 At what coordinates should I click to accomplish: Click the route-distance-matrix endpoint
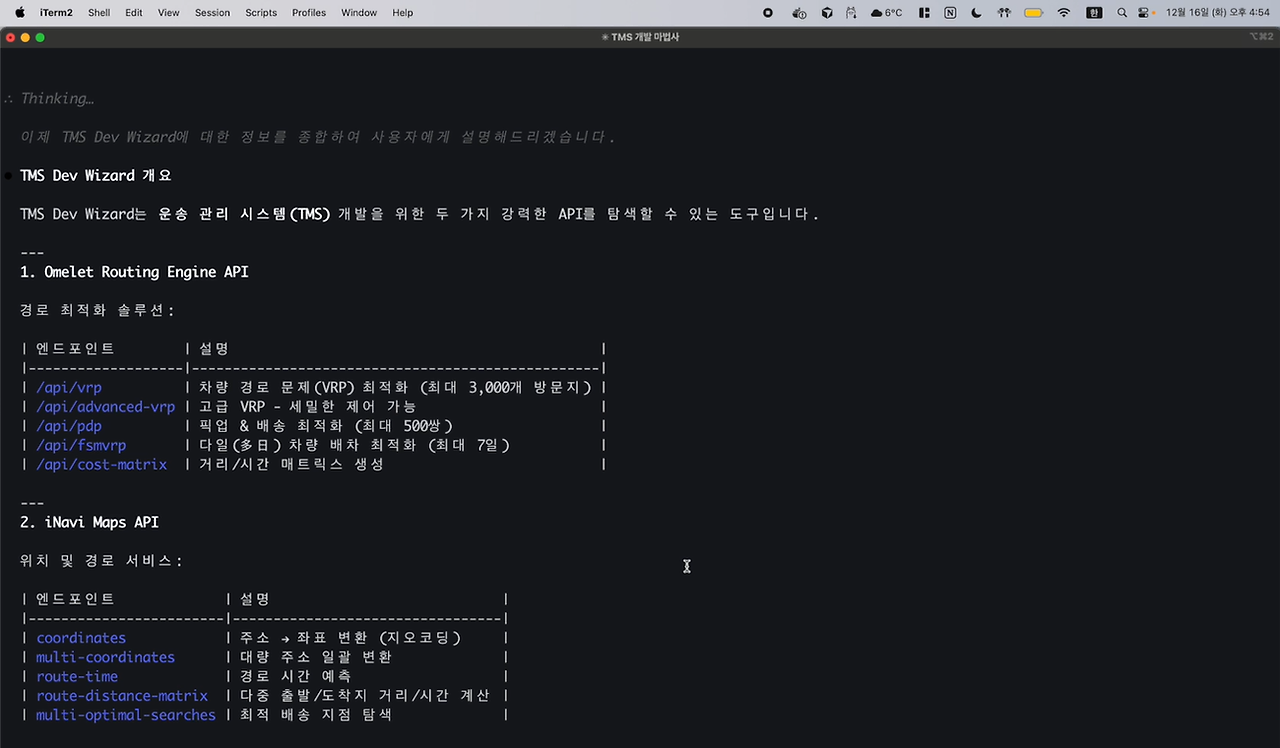point(122,696)
